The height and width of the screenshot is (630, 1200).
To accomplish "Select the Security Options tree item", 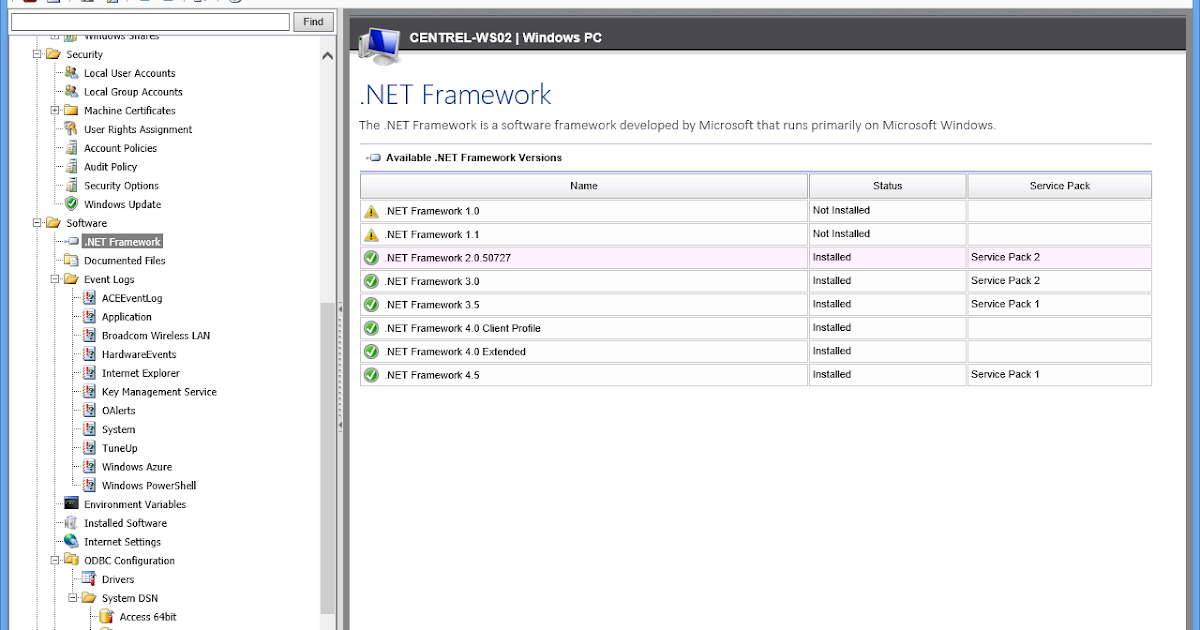I will click(121, 185).
